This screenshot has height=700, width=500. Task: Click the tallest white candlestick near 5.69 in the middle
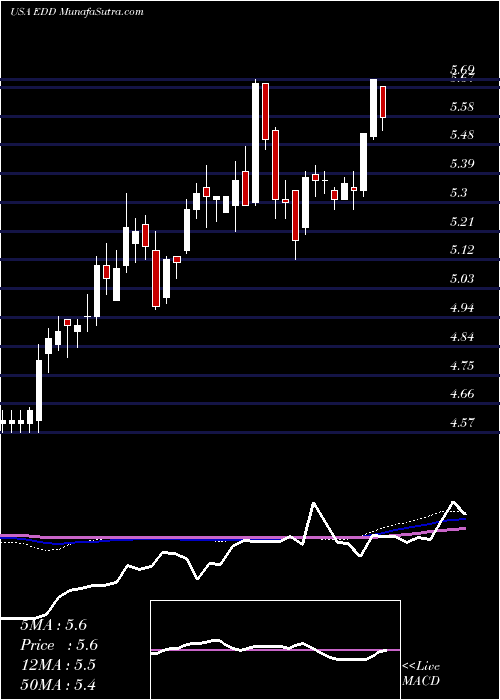click(255, 143)
